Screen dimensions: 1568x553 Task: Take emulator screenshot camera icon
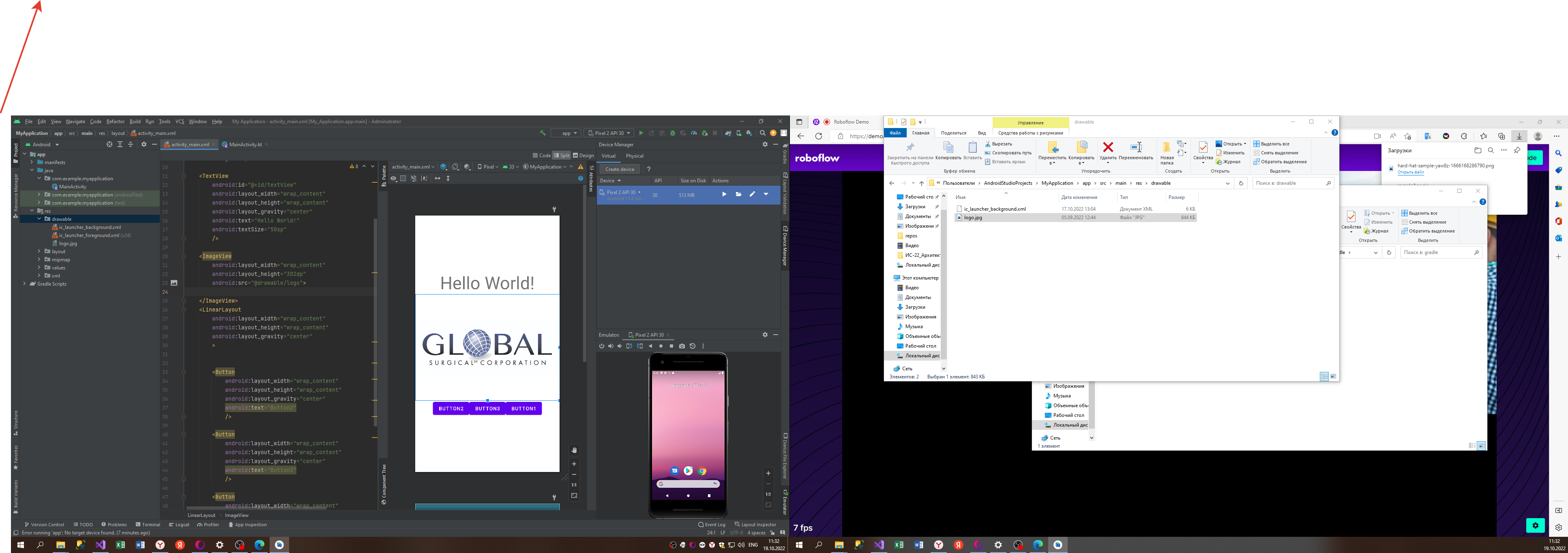pyautogui.click(x=682, y=346)
